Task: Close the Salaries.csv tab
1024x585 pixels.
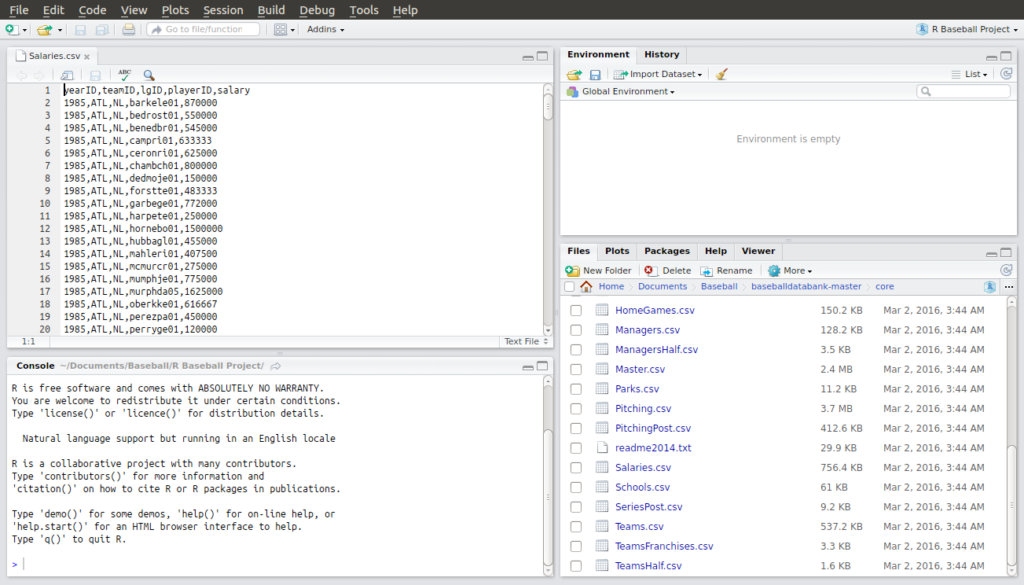Action: coord(87,57)
